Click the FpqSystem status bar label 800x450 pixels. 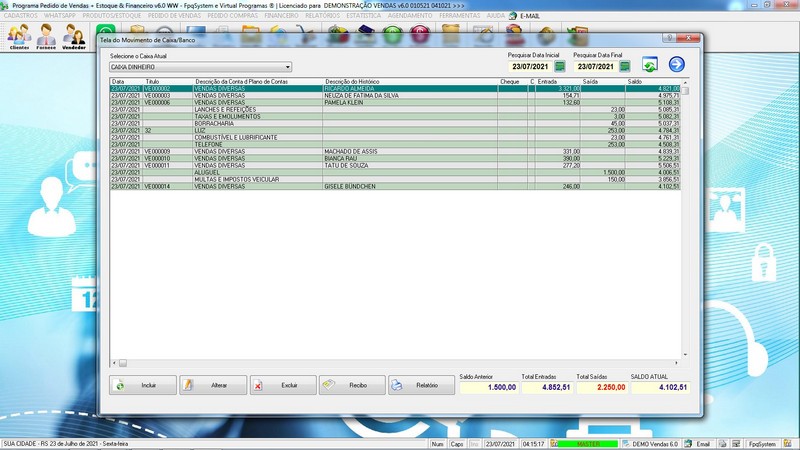click(762, 444)
